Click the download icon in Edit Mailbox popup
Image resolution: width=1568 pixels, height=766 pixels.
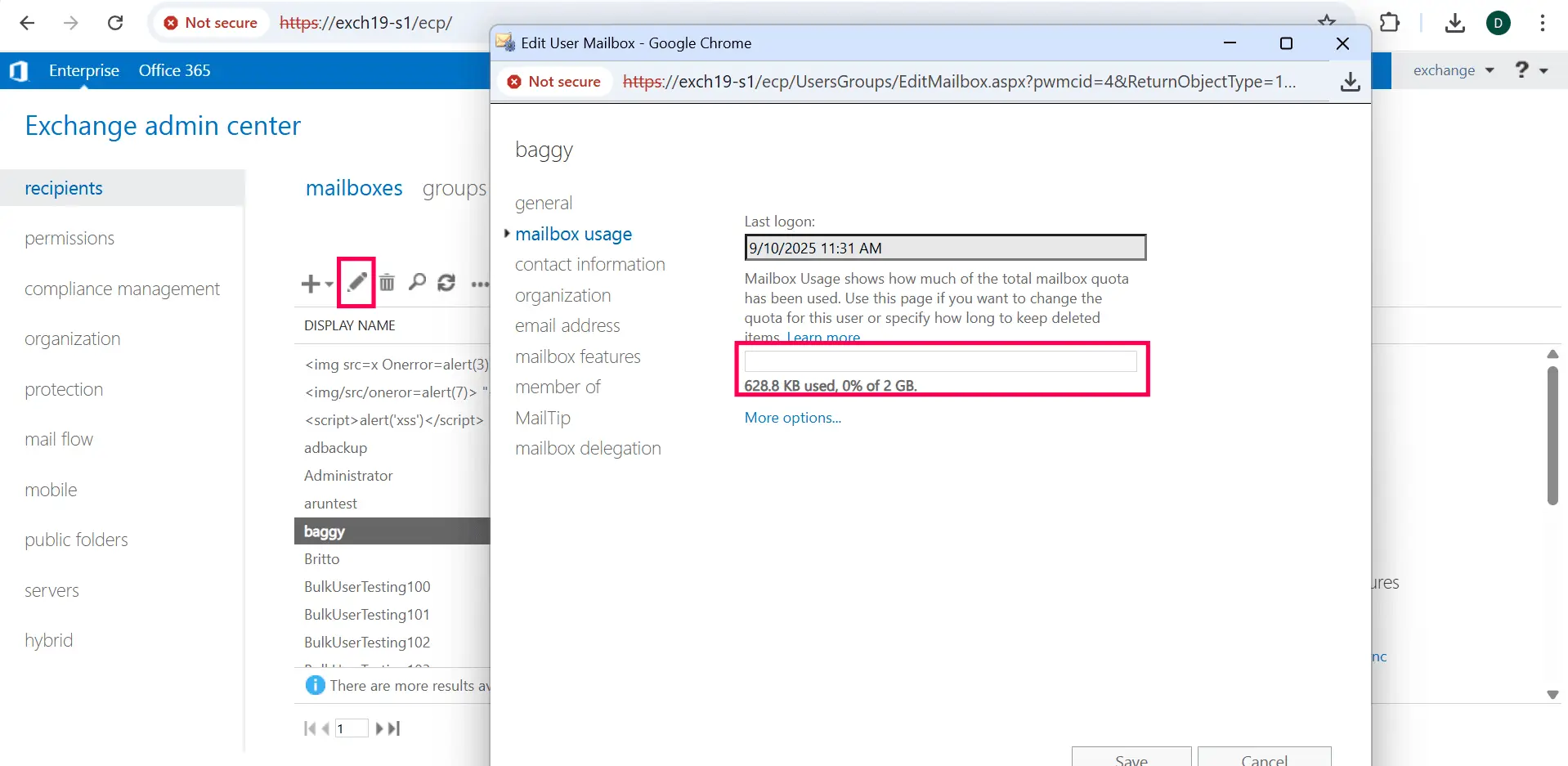point(1351,82)
